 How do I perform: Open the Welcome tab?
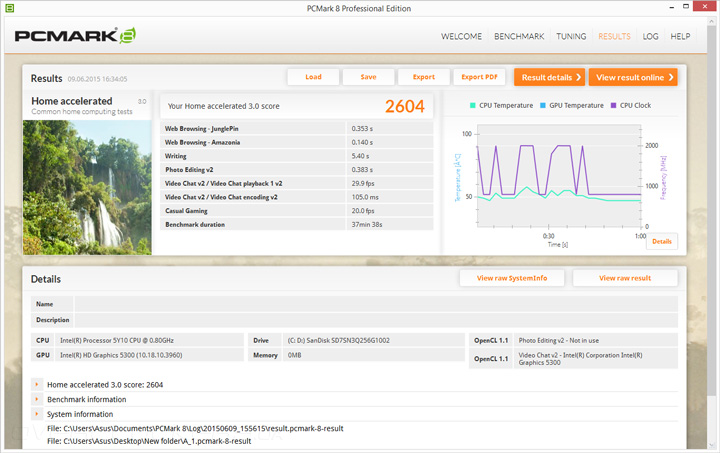(461, 36)
